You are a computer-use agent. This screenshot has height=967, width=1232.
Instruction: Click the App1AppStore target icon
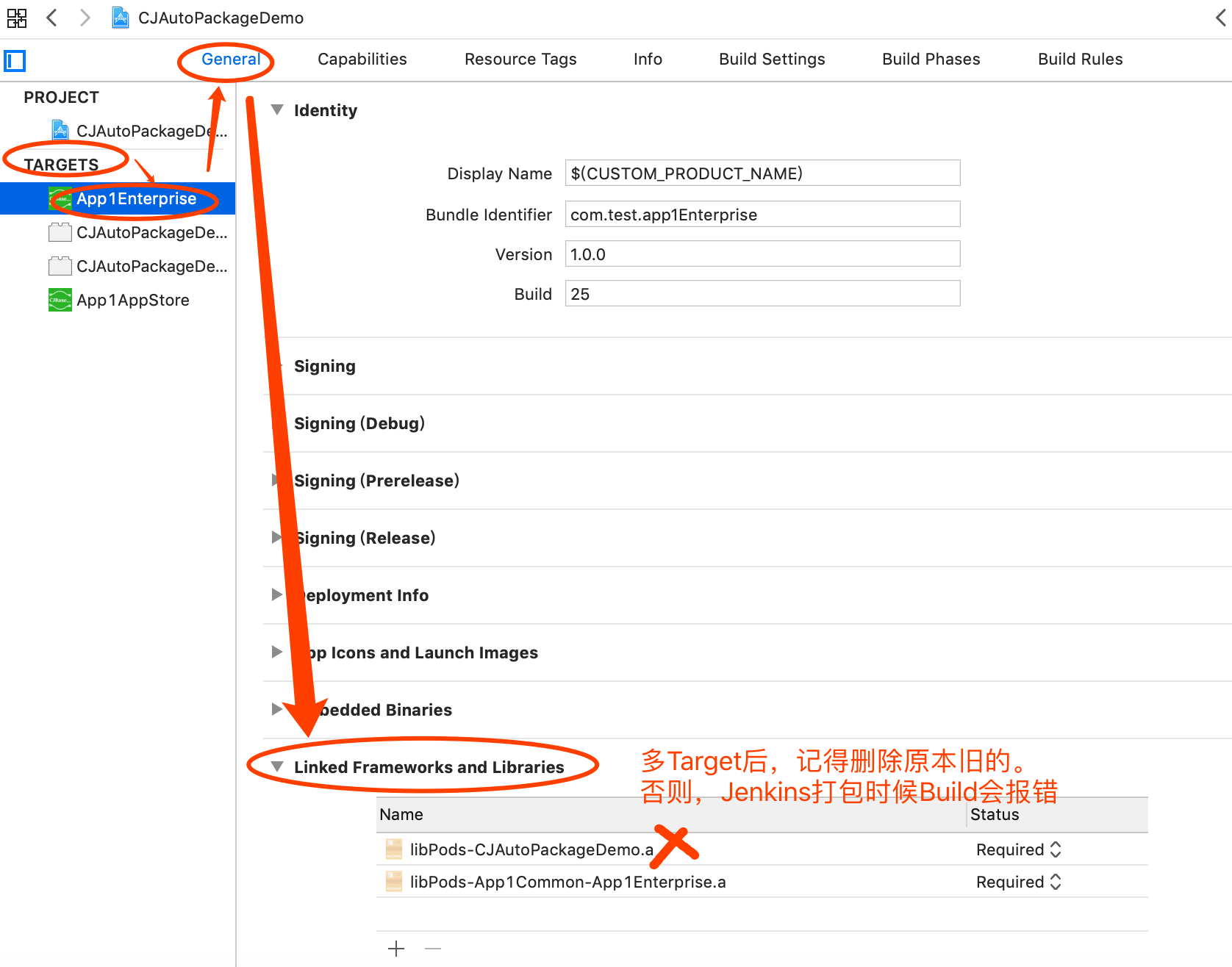(x=60, y=300)
